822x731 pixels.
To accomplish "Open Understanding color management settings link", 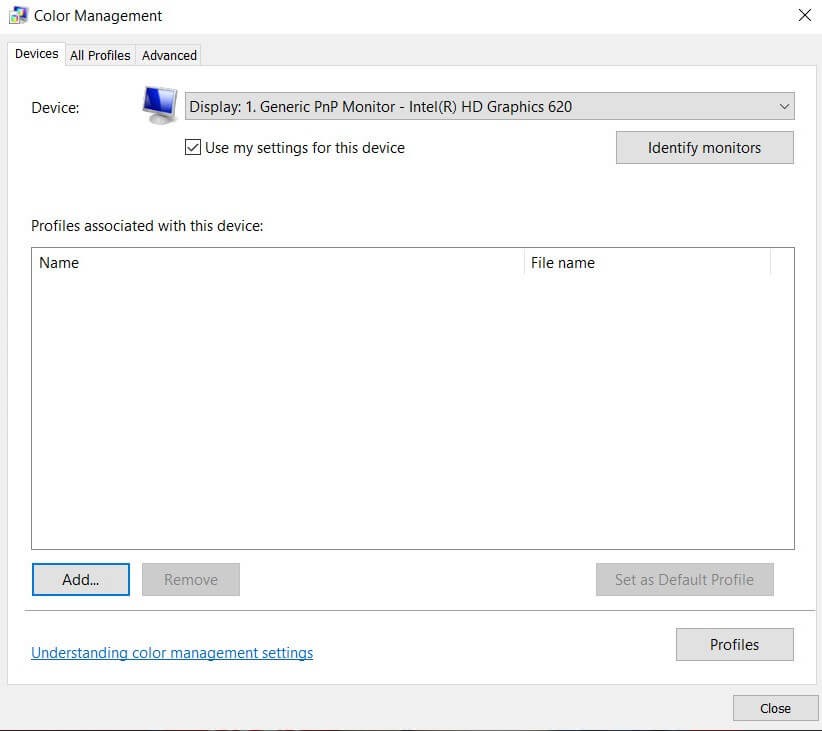I will pyautogui.click(x=172, y=653).
